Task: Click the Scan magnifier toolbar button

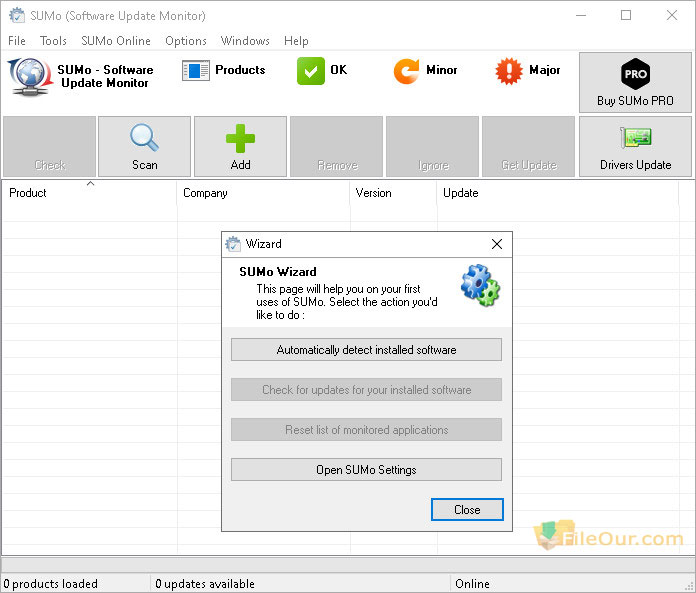Action: click(144, 146)
